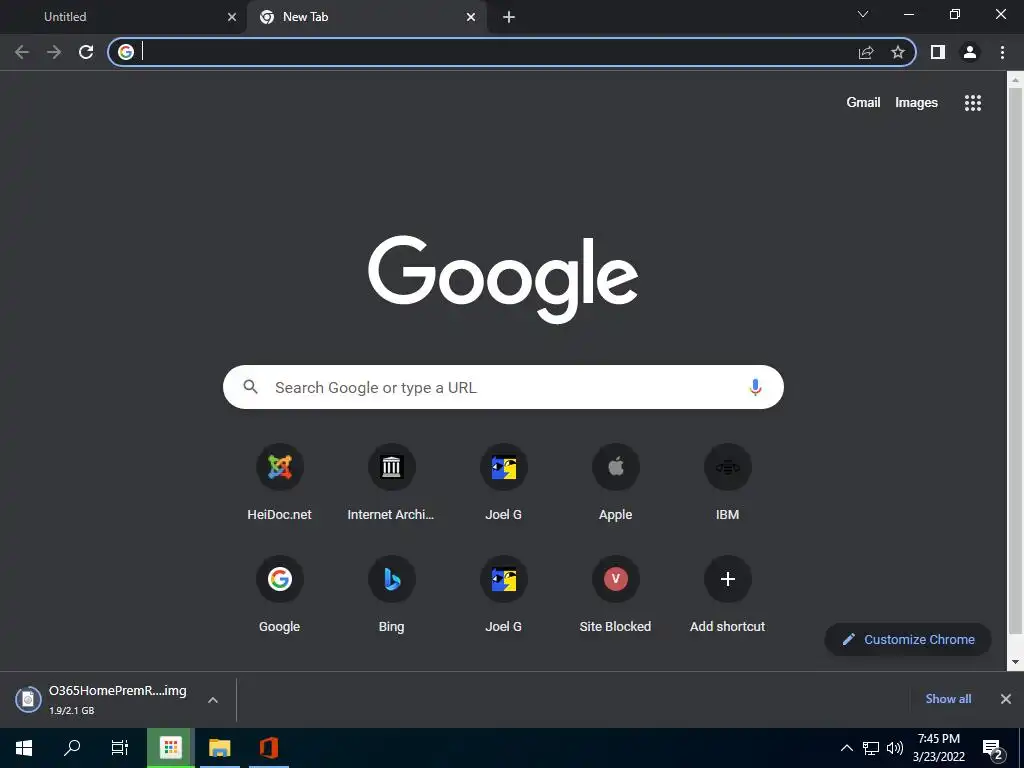Click Show all downloads
1024x768 pixels.
pos(948,699)
